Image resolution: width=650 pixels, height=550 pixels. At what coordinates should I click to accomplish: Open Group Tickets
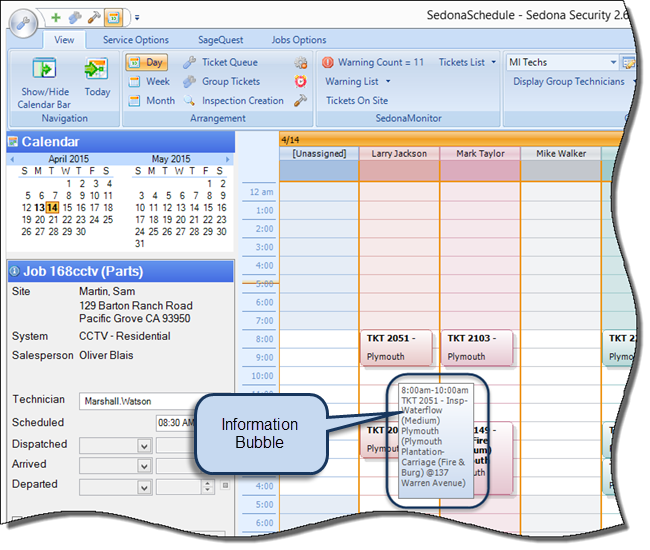point(222,82)
